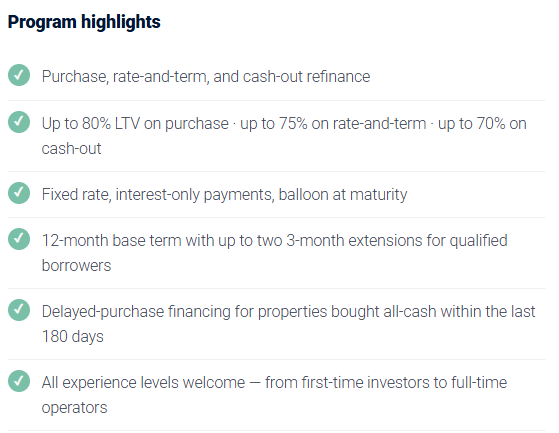This screenshot has width=559, height=433.
Task: Click the '180 days' text
Action: pyautogui.click(x=73, y=336)
